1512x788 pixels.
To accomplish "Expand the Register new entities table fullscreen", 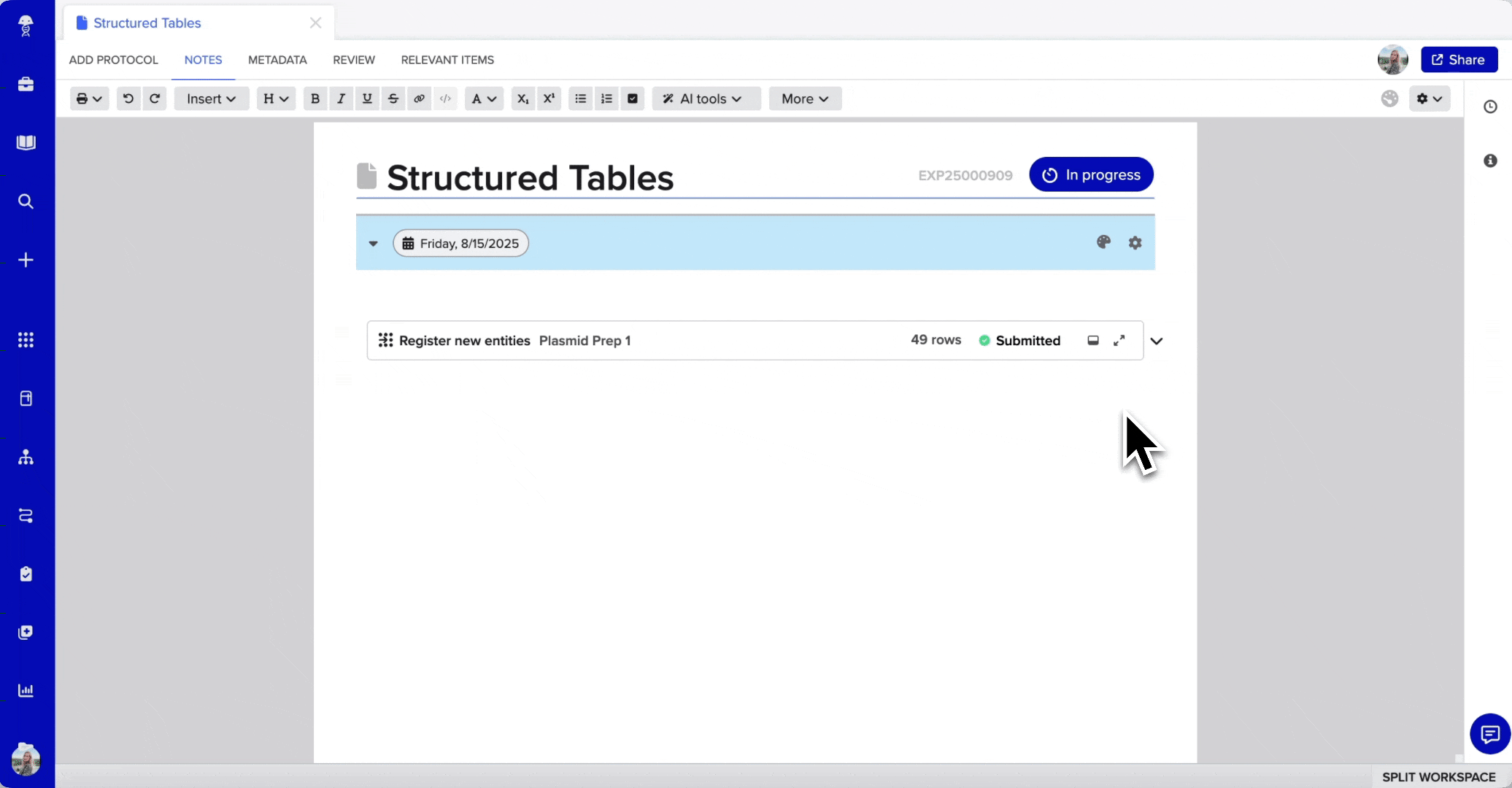I will 1119,340.
